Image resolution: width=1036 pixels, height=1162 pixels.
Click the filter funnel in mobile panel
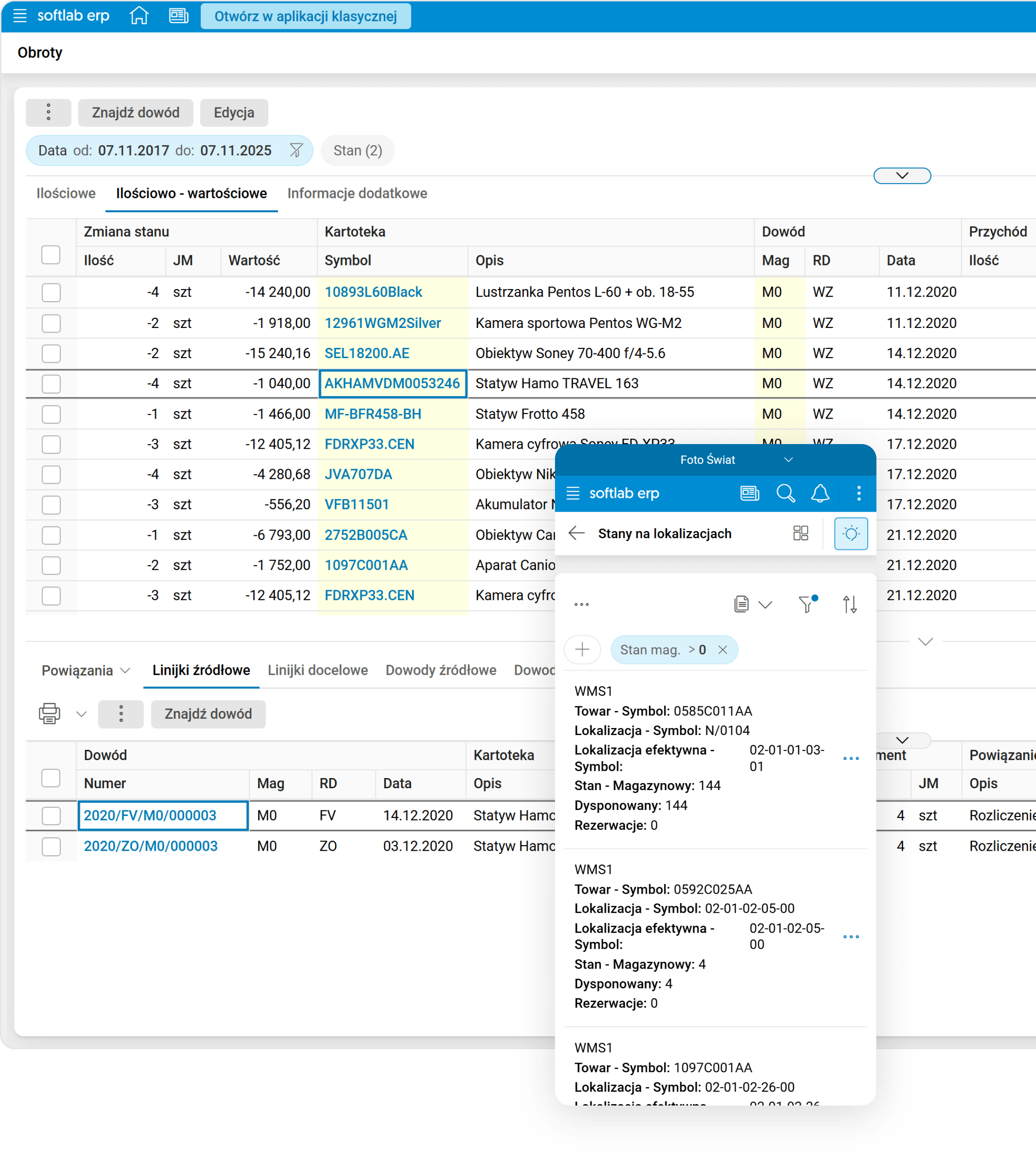pos(806,604)
